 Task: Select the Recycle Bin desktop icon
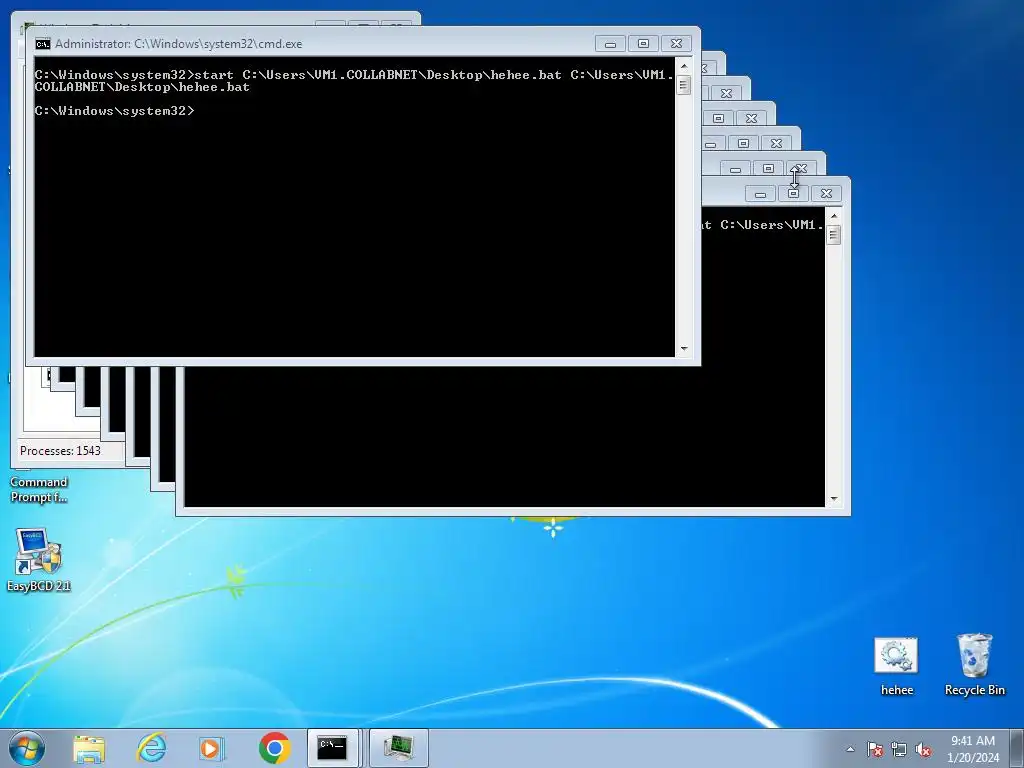pyautogui.click(x=974, y=665)
